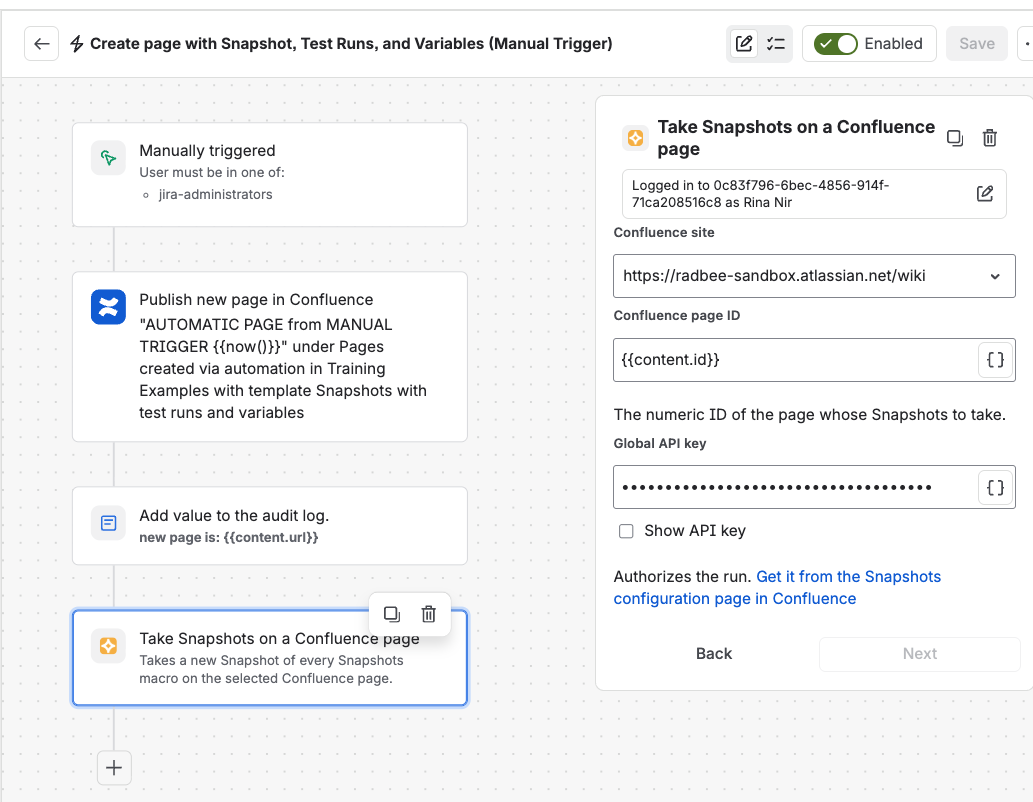Open the Snapshots configuration page link
This screenshot has height=802, width=1033.
pyautogui.click(x=777, y=588)
